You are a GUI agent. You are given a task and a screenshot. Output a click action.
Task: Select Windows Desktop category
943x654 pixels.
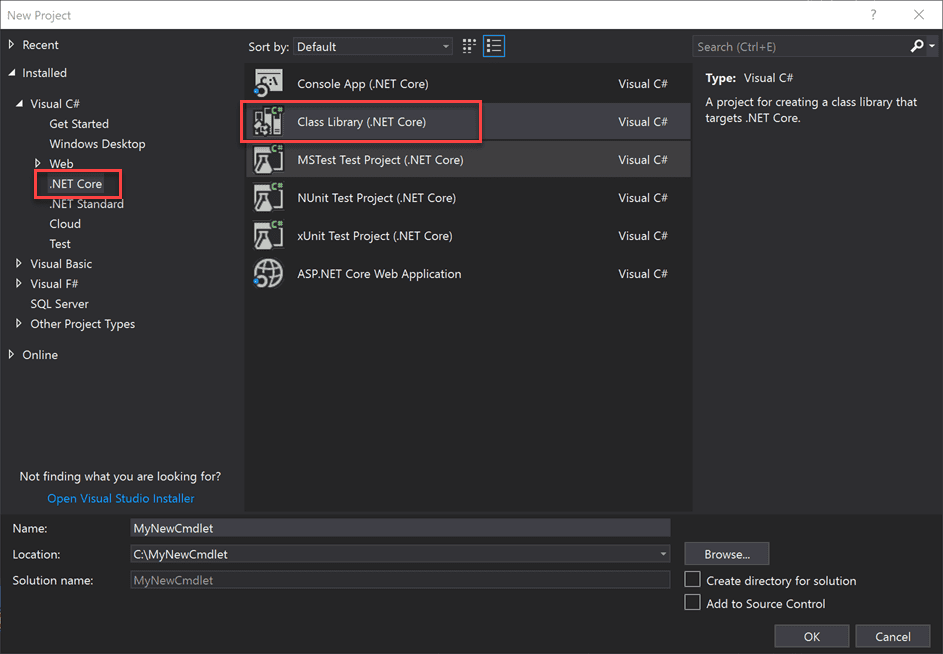coord(97,144)
